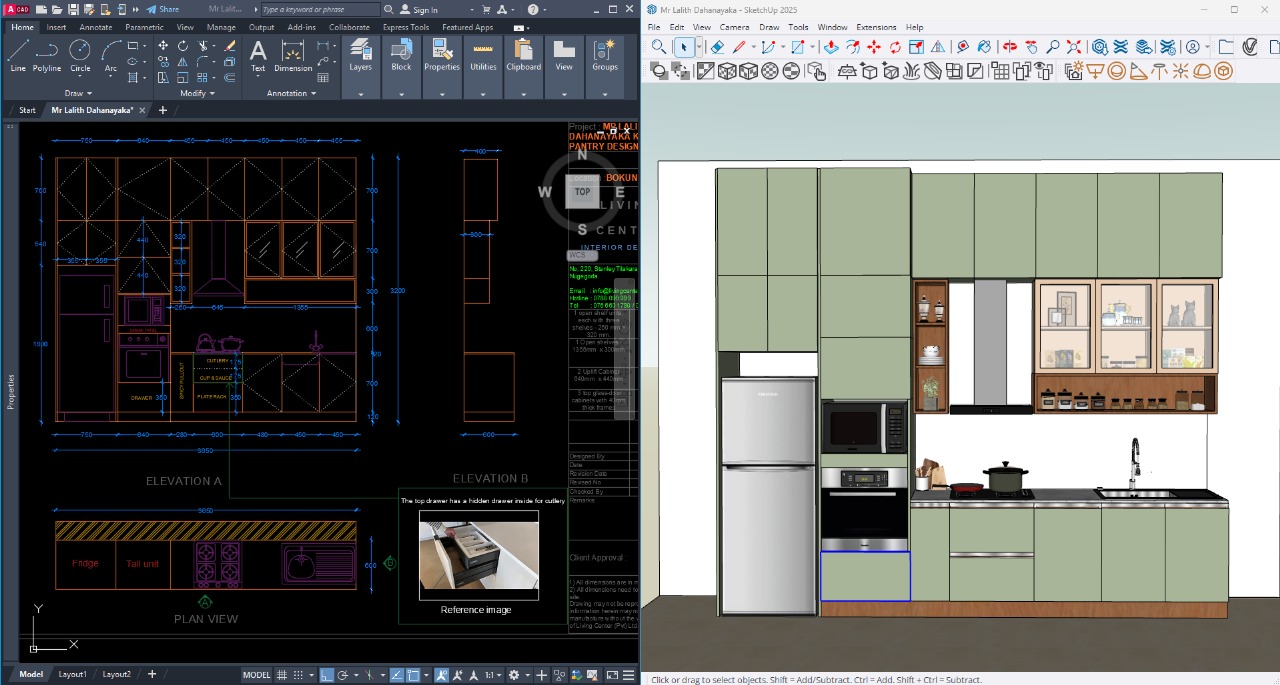
Task: Pick the Eraser tool in SketchUp
Action: click(717, 47)
